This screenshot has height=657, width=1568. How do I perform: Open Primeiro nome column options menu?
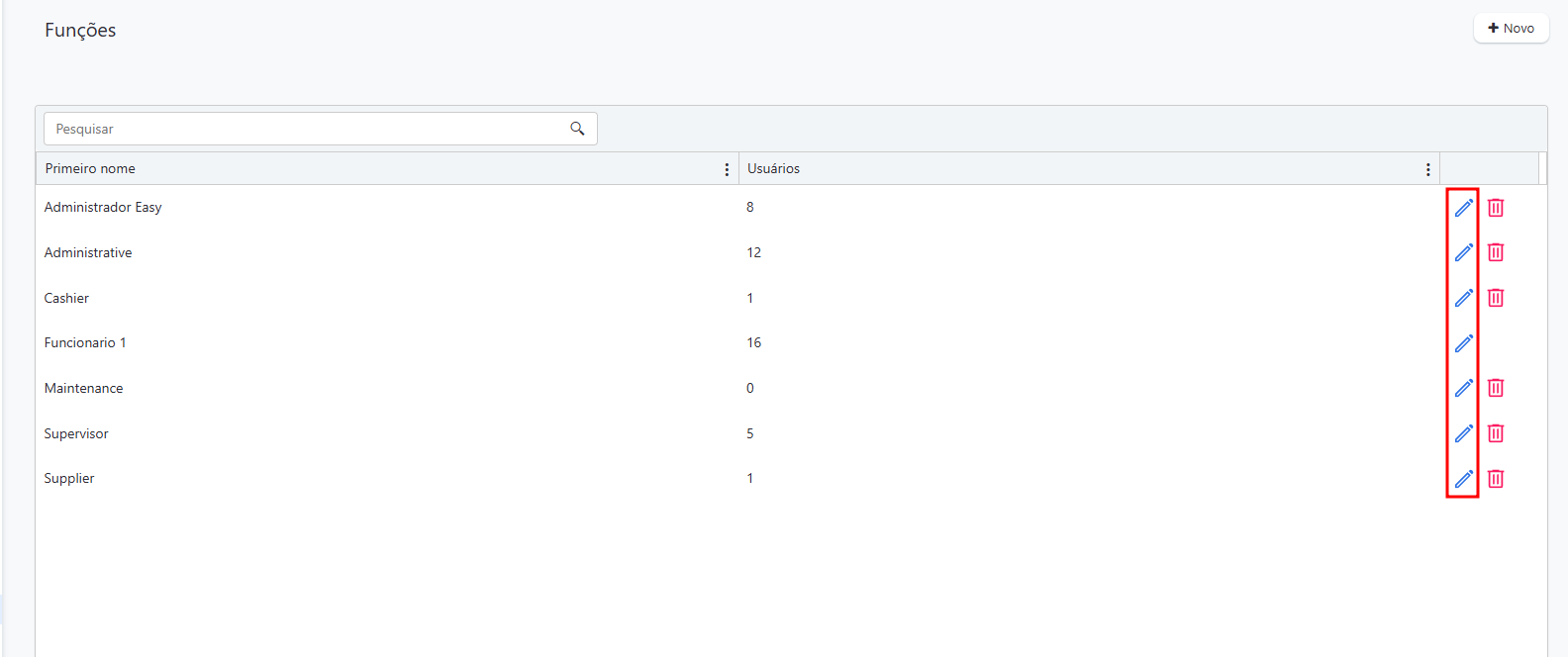727,169
